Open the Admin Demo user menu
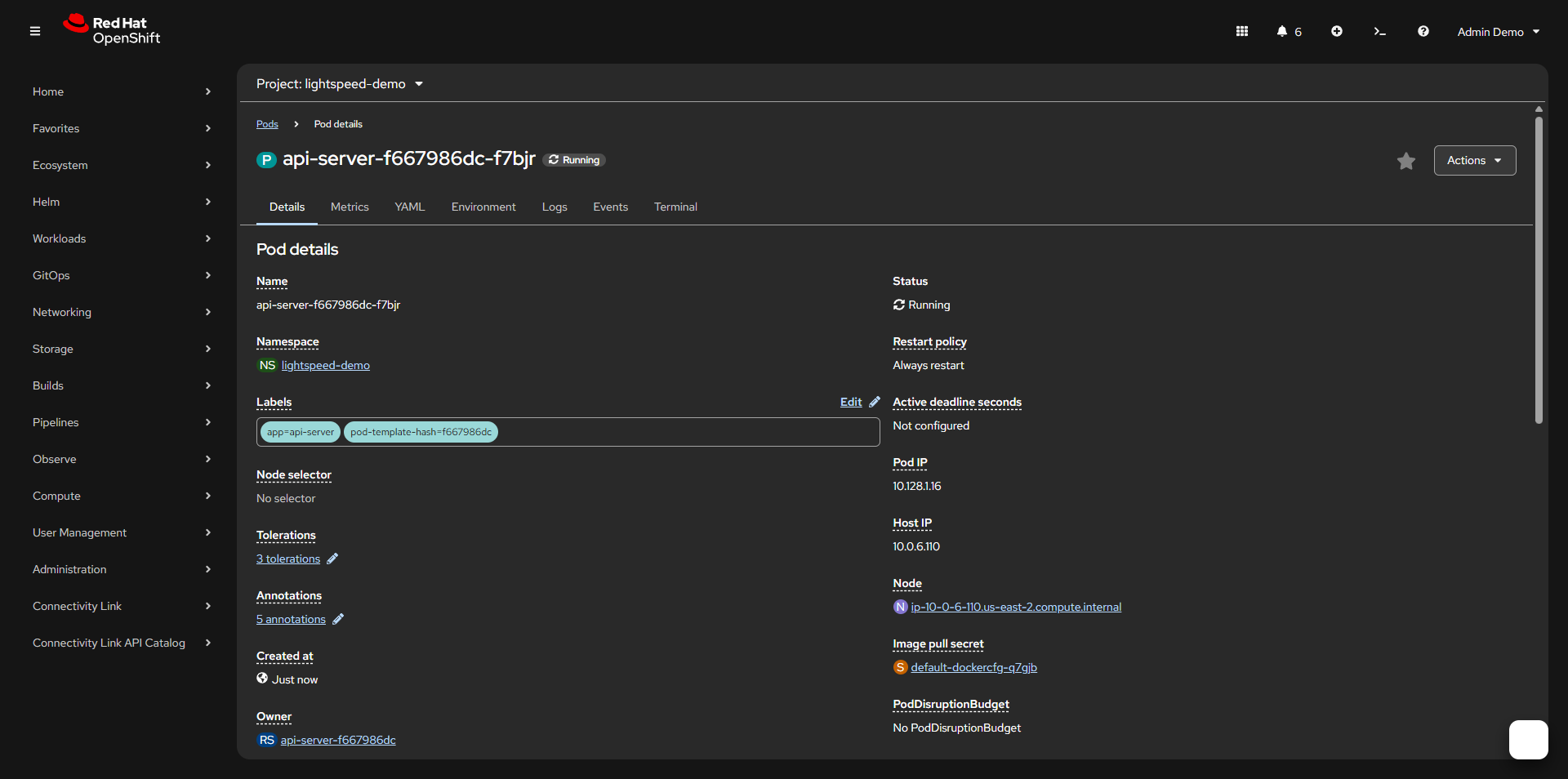 click(x=1499, y=32)
